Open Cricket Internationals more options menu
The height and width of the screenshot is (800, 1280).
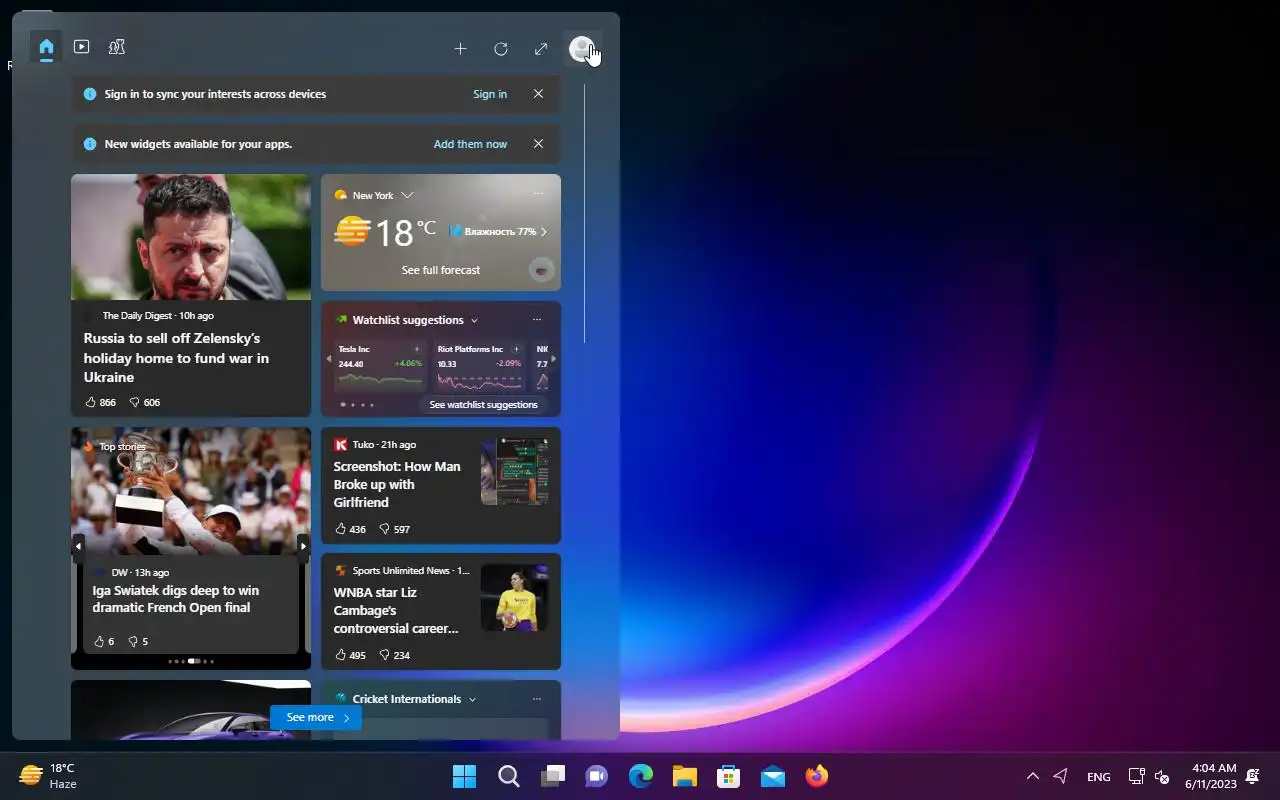click(537, 699)
